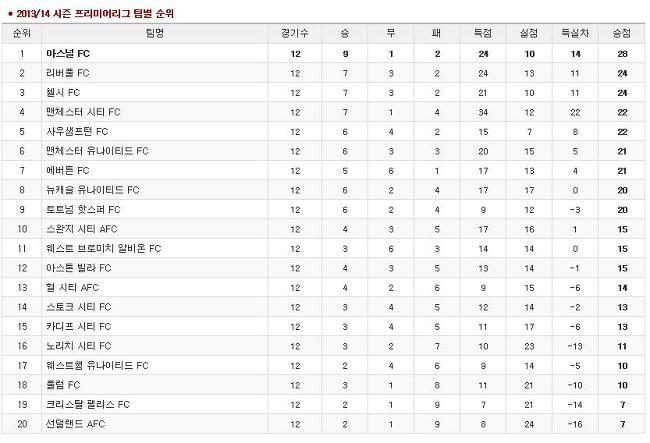650x443 pixels.
Task: Click the 순위 column header
Action: point(22,33)
